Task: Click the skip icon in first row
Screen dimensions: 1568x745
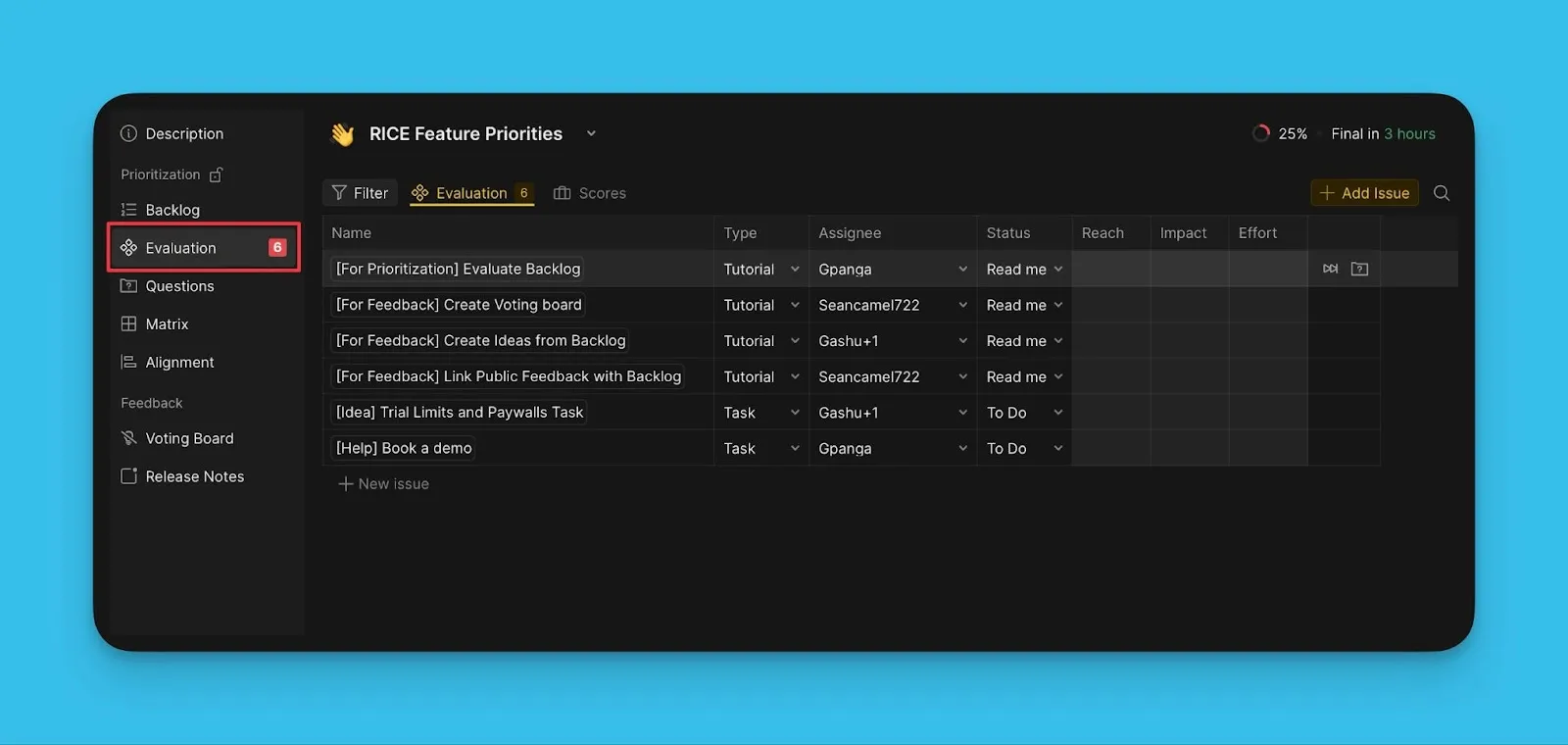Action: [1330, 269]
